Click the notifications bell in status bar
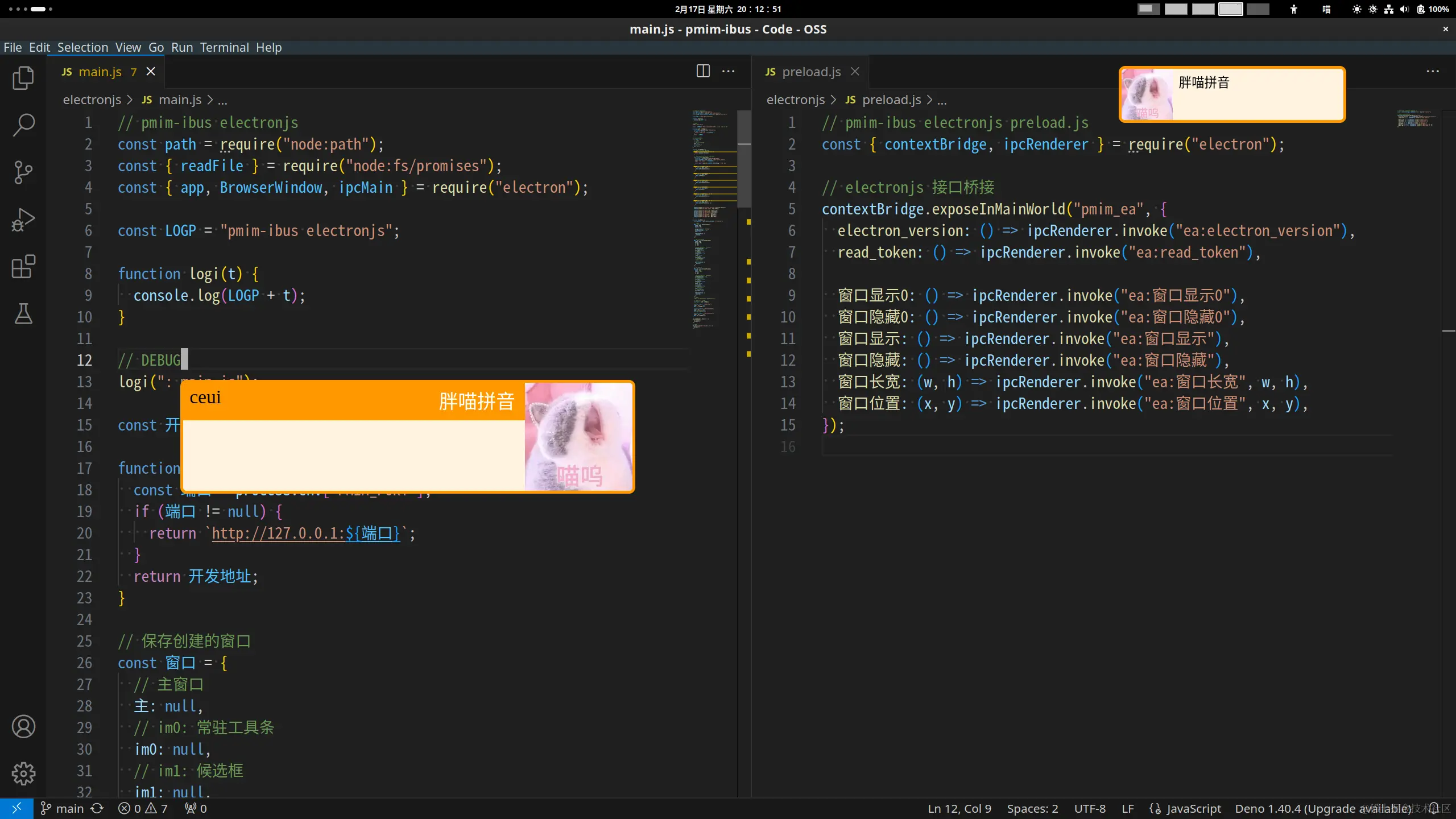The image size is (1456, 819). point(1434,808)
